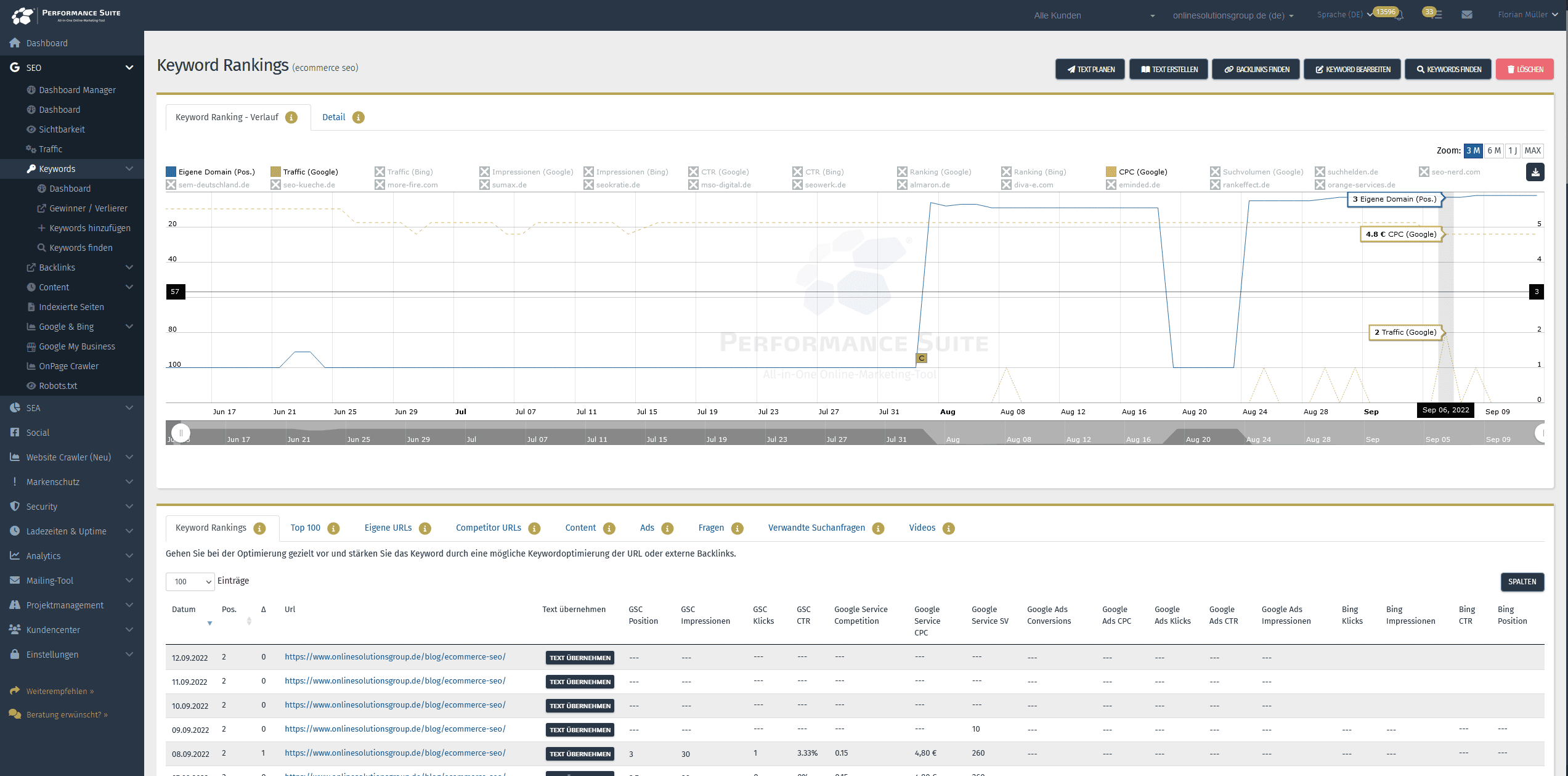This screenshot has width=1568, height=776.
Task: Click the red LÖSCHEN button
Action: pyautogui.click(x=1524, y=69)
